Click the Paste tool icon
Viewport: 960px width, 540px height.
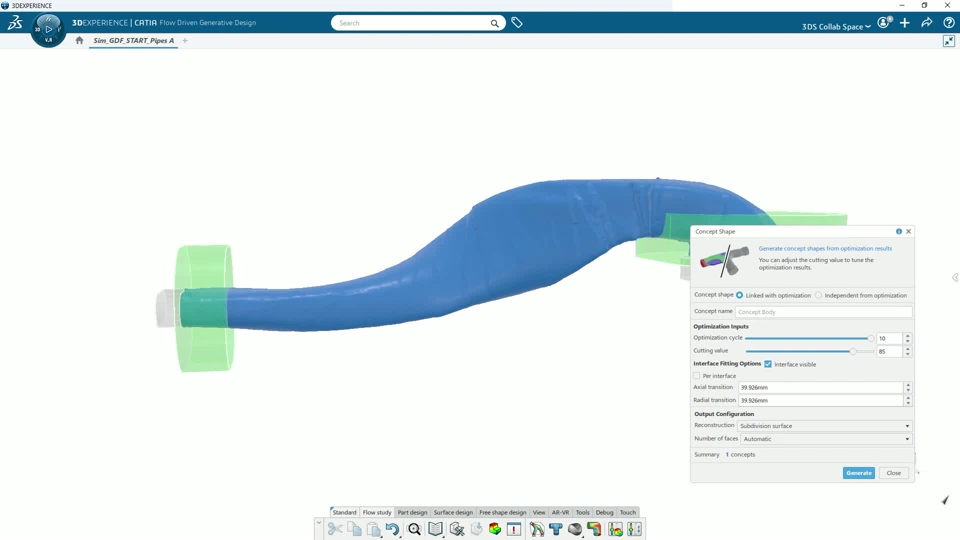click(373, 529)
